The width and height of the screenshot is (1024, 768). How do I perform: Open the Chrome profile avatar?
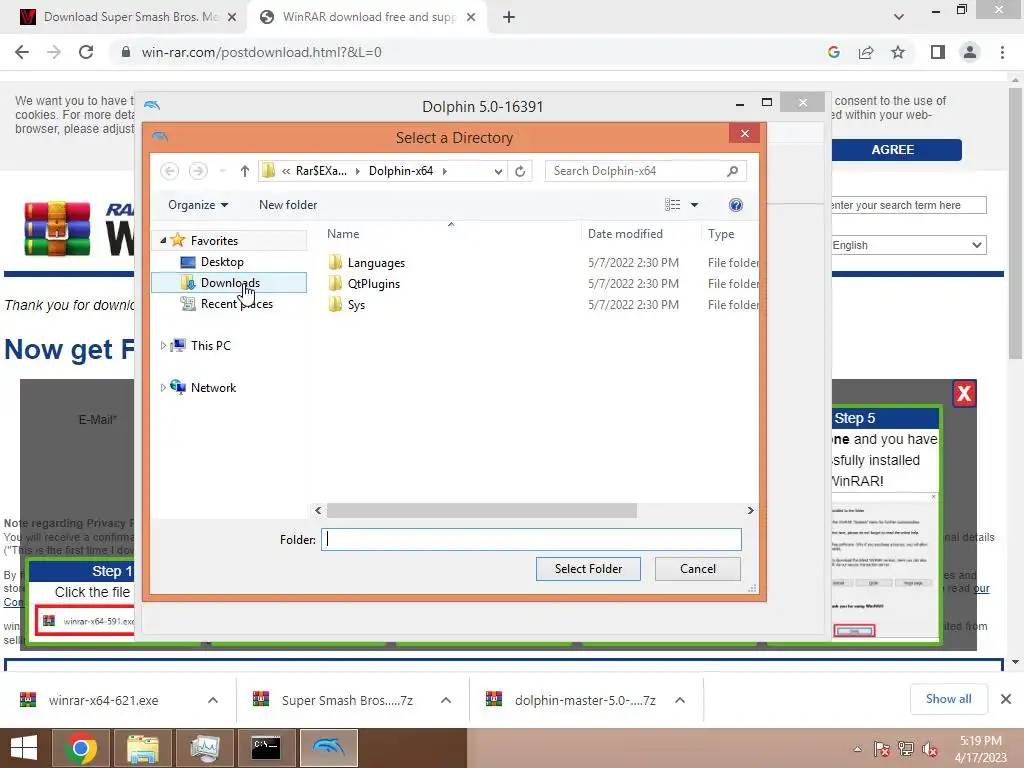click(970, 52)
